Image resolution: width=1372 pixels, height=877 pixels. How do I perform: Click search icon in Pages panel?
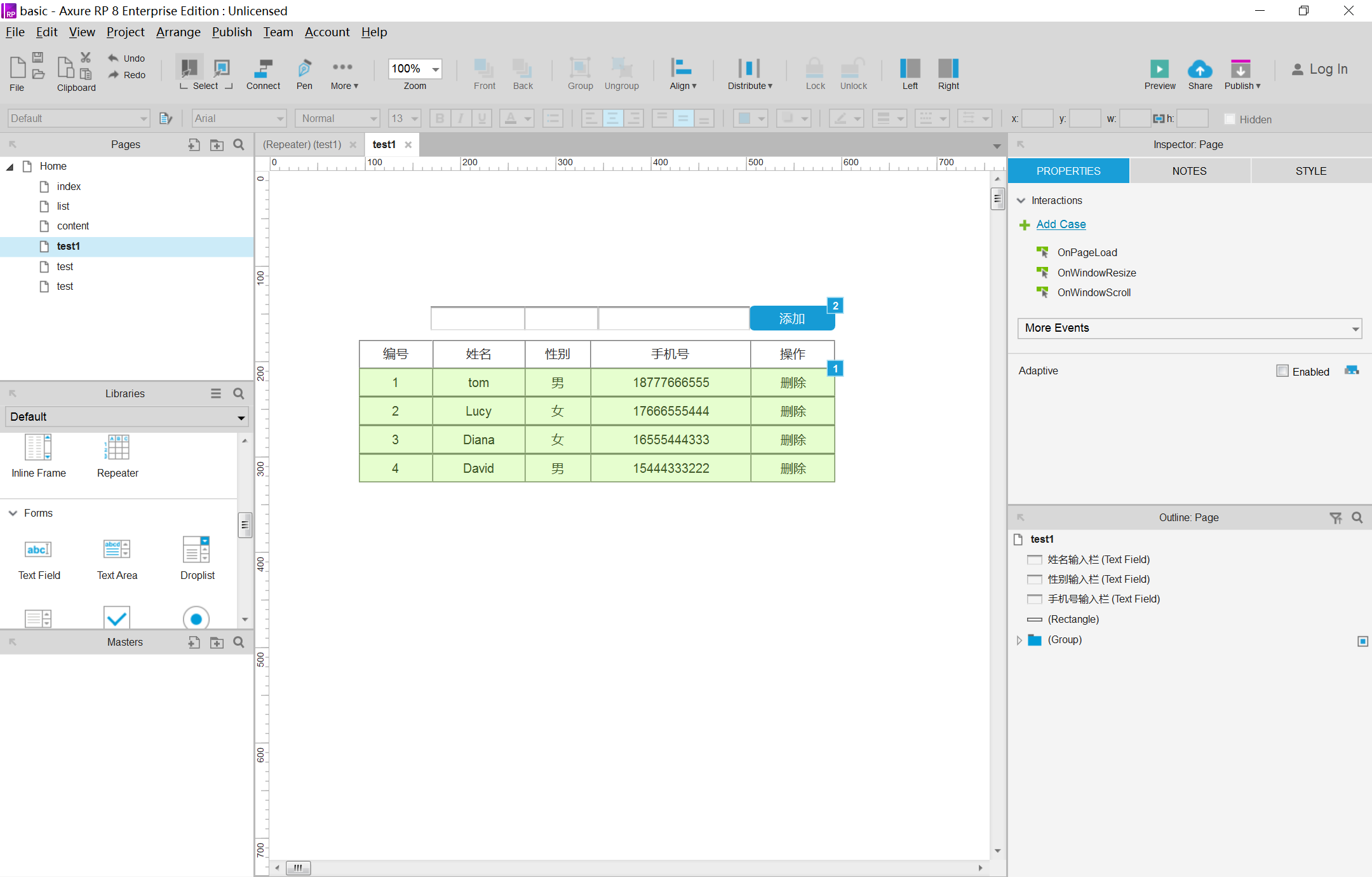pyautogui.click(x=239, y=145)
